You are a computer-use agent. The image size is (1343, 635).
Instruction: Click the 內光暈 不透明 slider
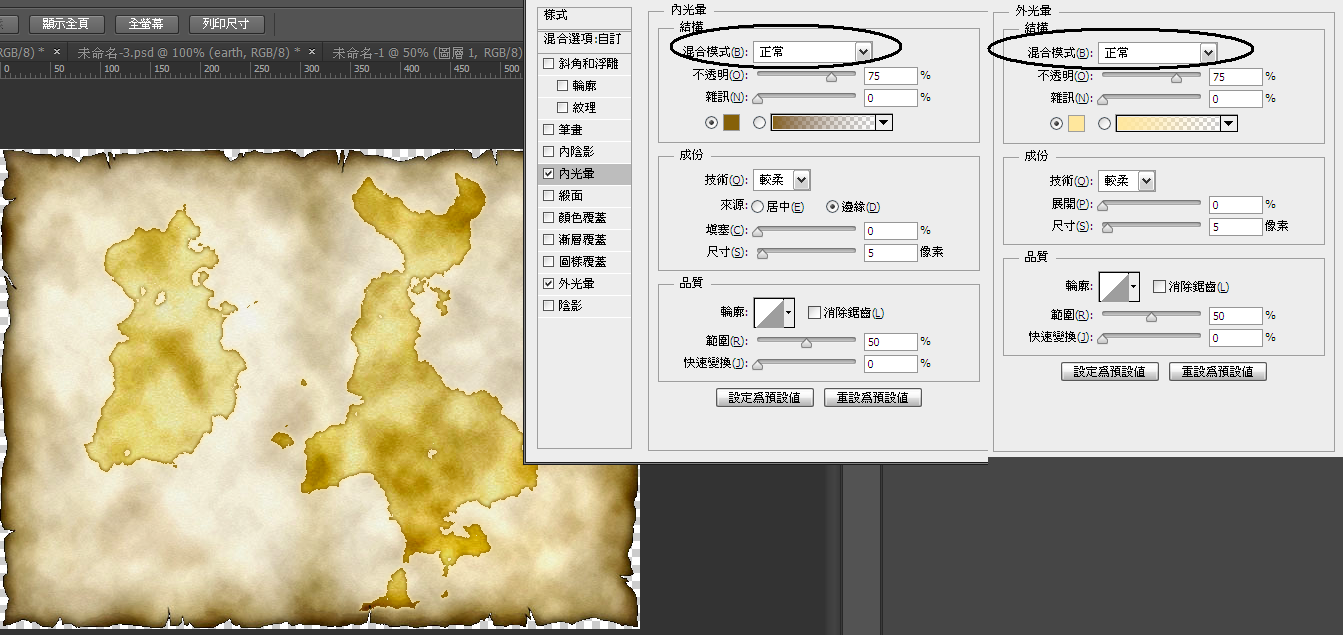click(806, 75)
